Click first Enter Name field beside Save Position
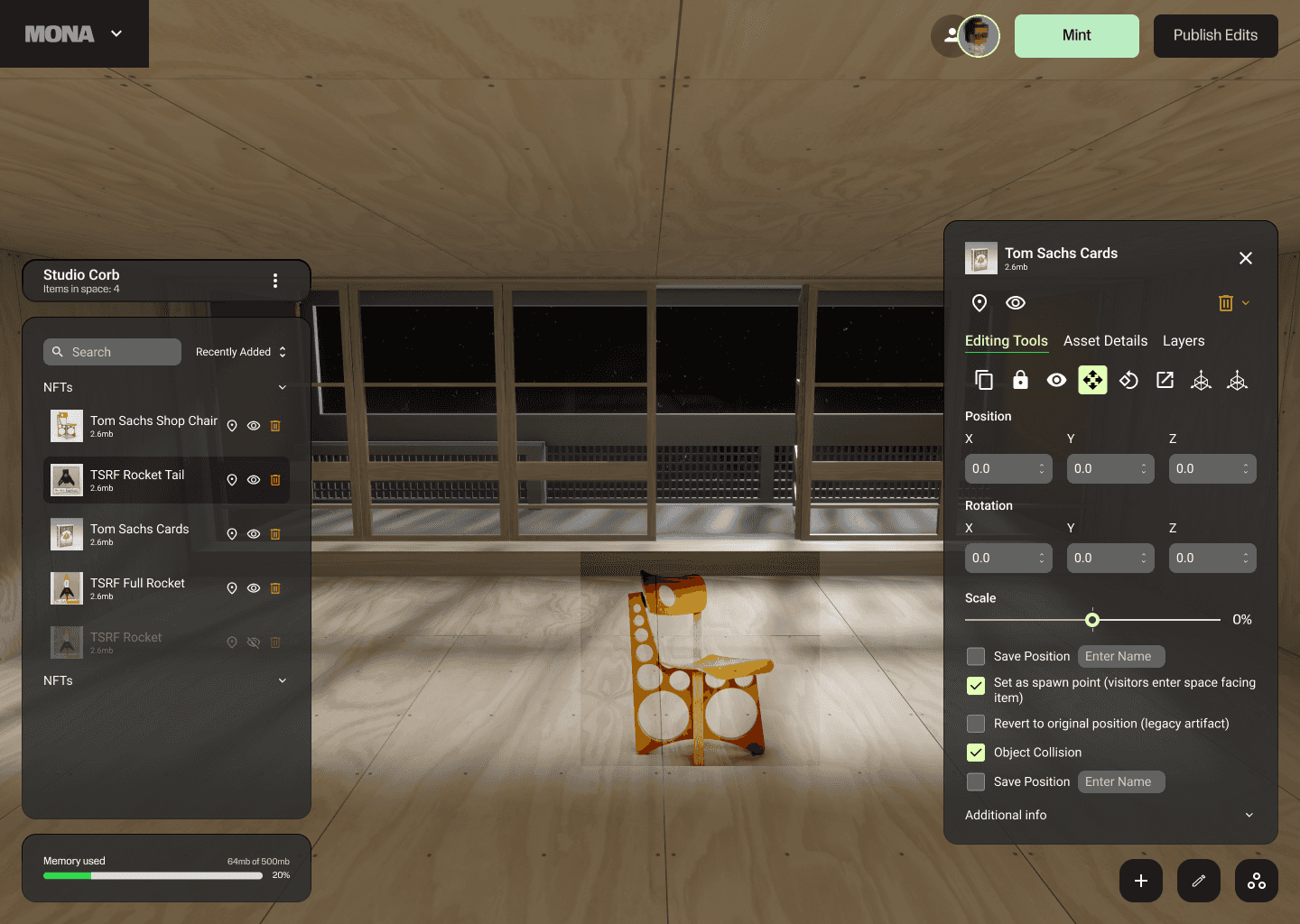The height and width of the screenshot is (924, 1300). tap(1121, 656)
